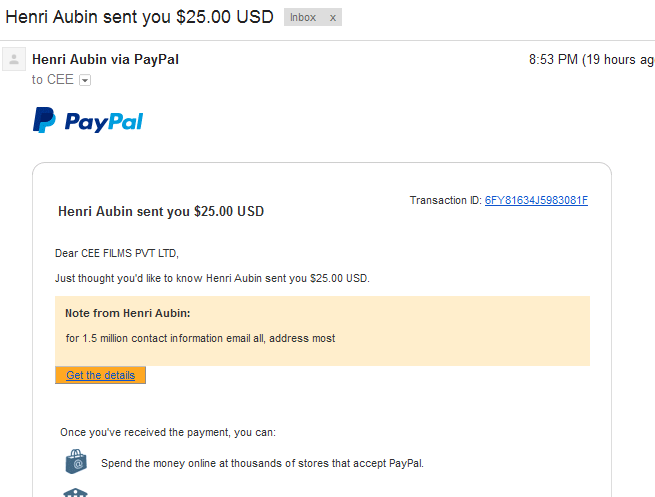Click sender name Henri Aubin via PayPal
655x497 pixels.
105,59
